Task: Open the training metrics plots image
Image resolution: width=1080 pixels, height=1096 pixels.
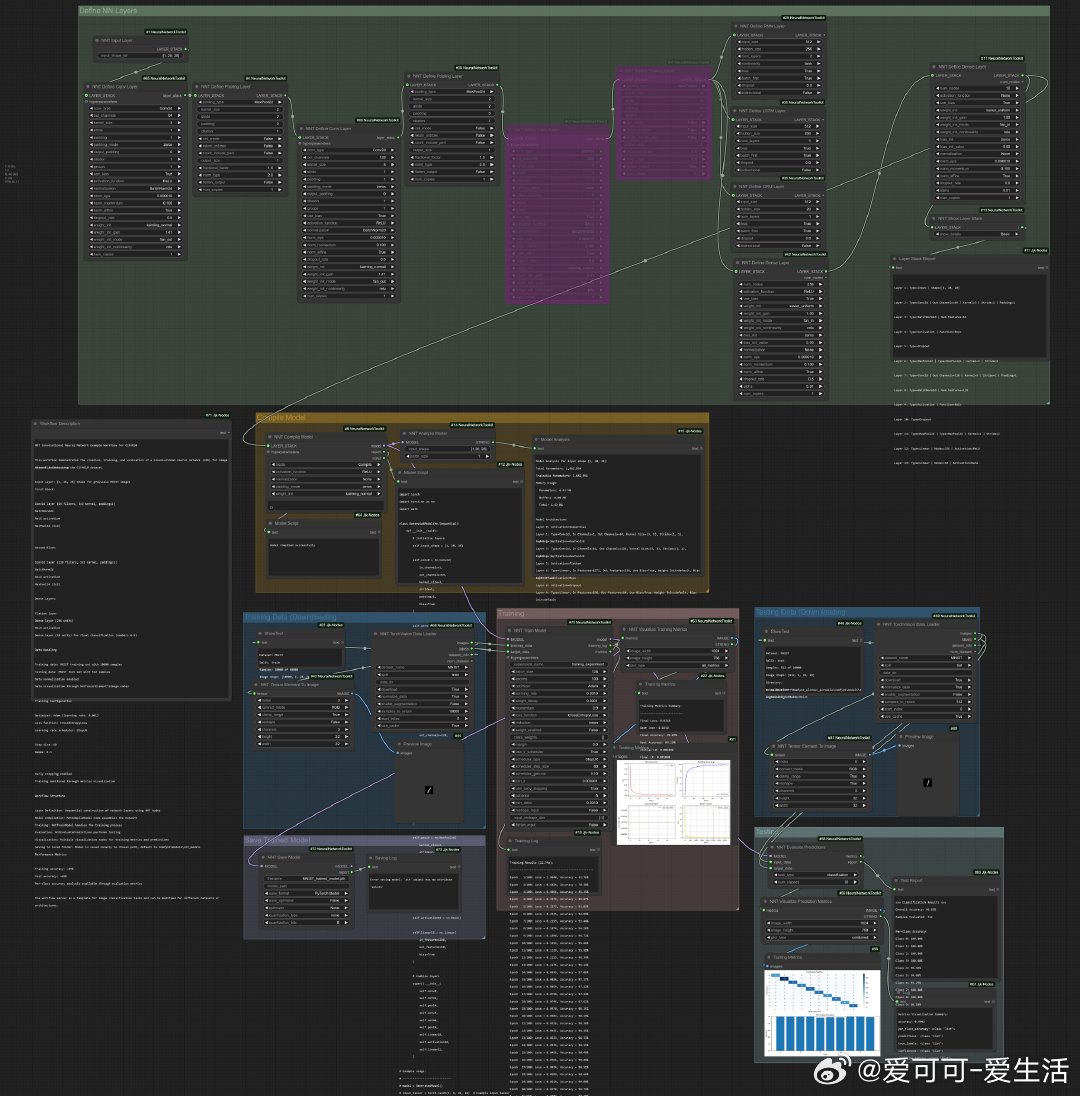Action: pos(673,802)
